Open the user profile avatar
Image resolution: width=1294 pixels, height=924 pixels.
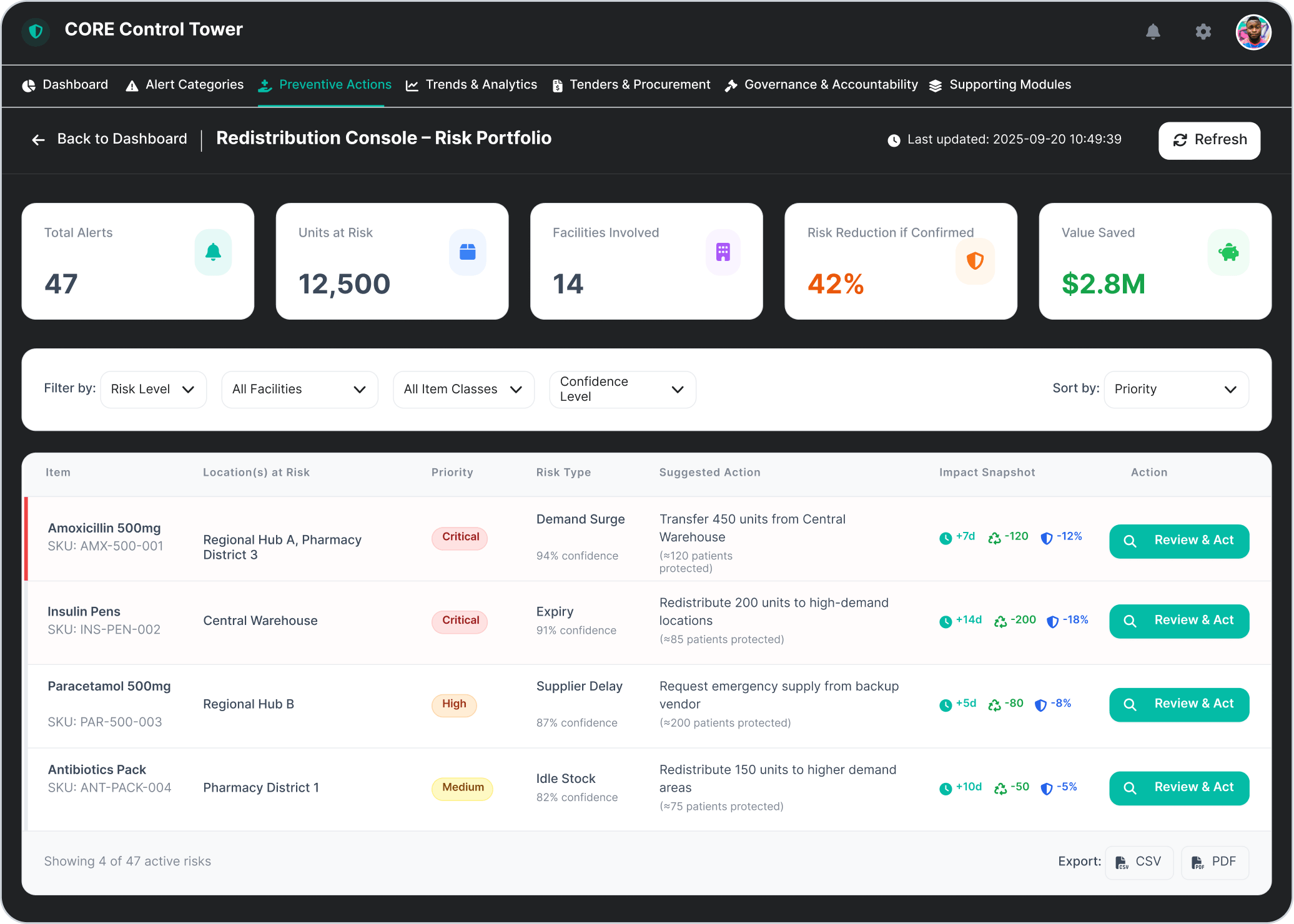[x=1253, y=32]
